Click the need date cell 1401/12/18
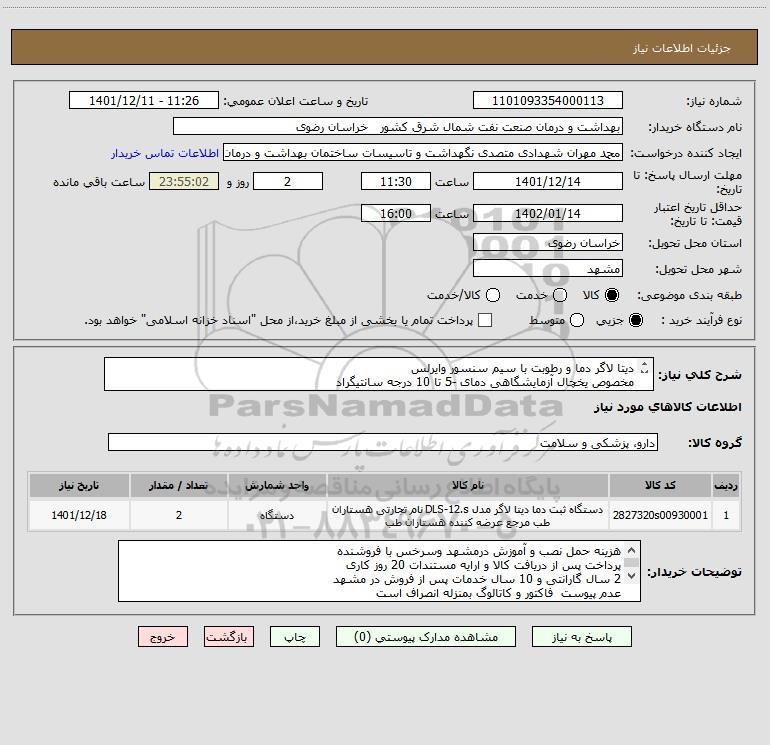Viewport: 770px width, 745px height. click(79, 515)
